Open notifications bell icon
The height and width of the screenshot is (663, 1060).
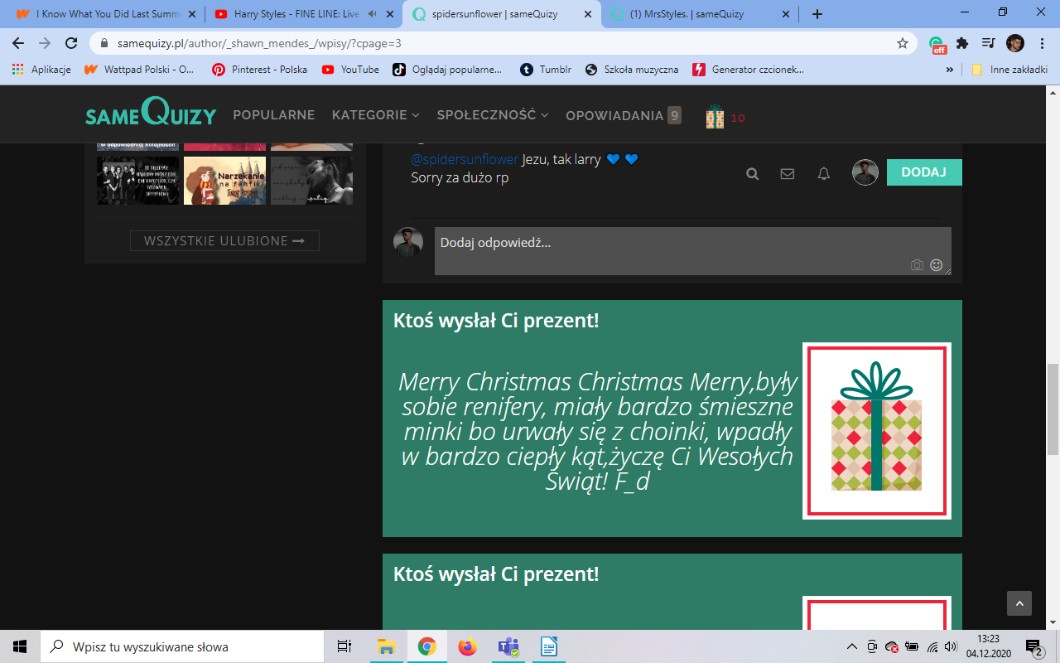coord(824,173)
